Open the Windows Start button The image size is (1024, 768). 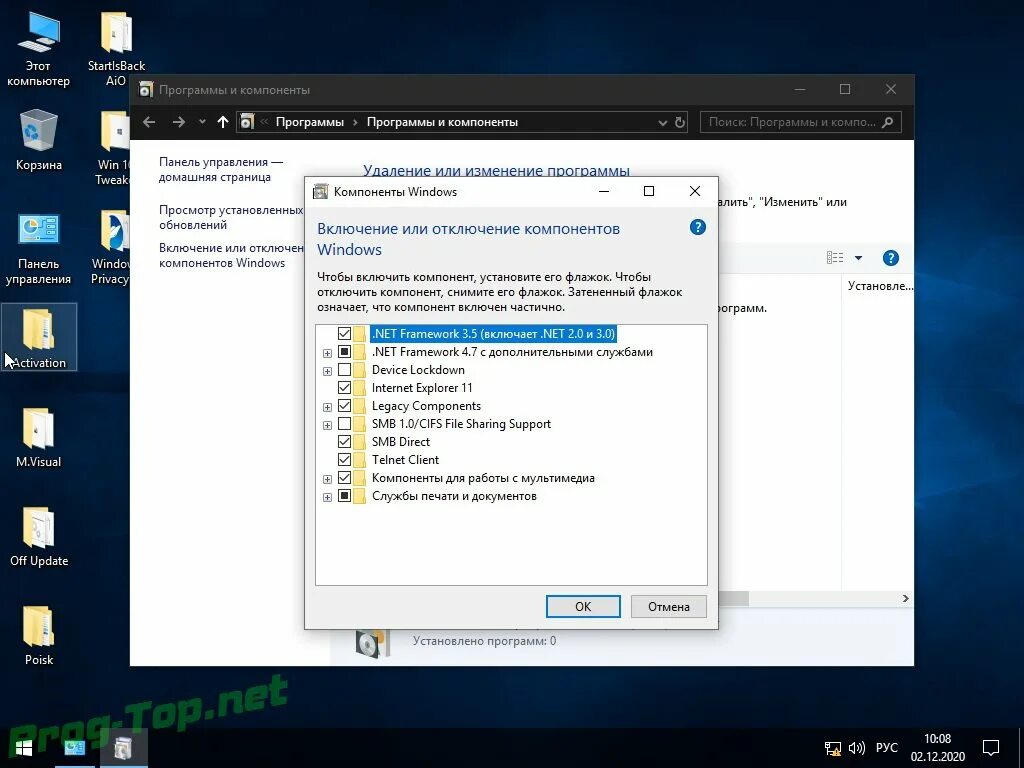click(24, 748)
